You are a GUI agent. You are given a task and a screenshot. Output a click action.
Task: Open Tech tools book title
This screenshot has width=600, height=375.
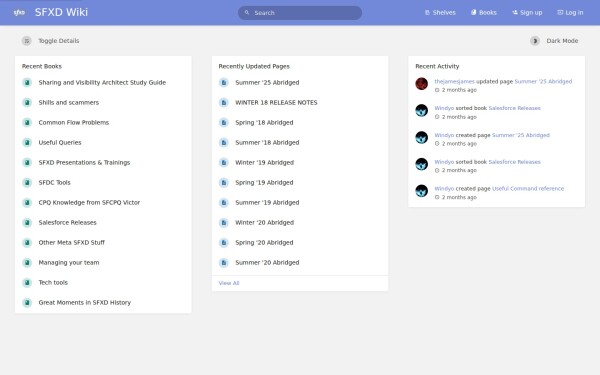tap(53, 282)
